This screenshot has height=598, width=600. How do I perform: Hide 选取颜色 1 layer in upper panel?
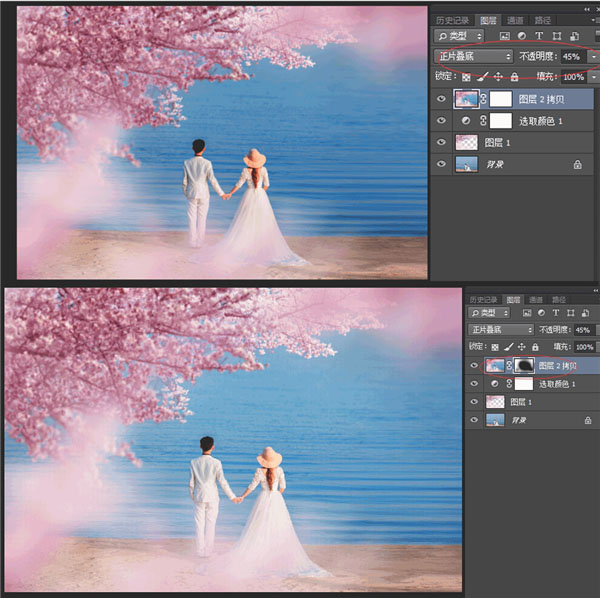point(441,121)
